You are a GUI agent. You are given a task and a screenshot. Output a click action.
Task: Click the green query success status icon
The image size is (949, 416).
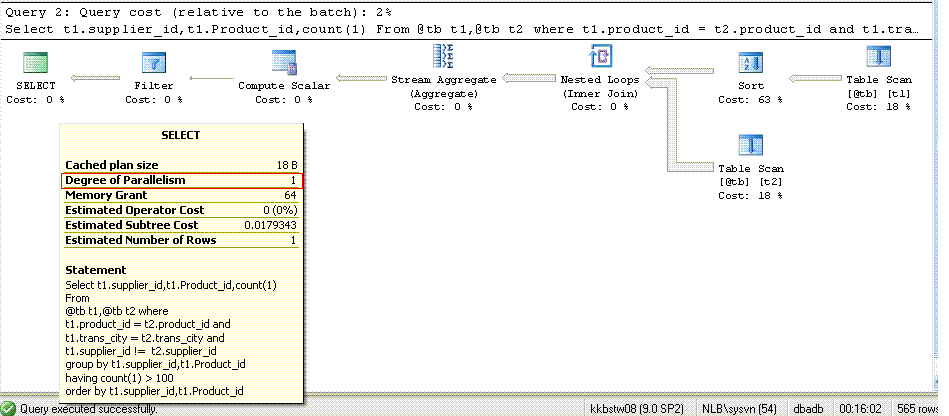(x=8, y=409)
